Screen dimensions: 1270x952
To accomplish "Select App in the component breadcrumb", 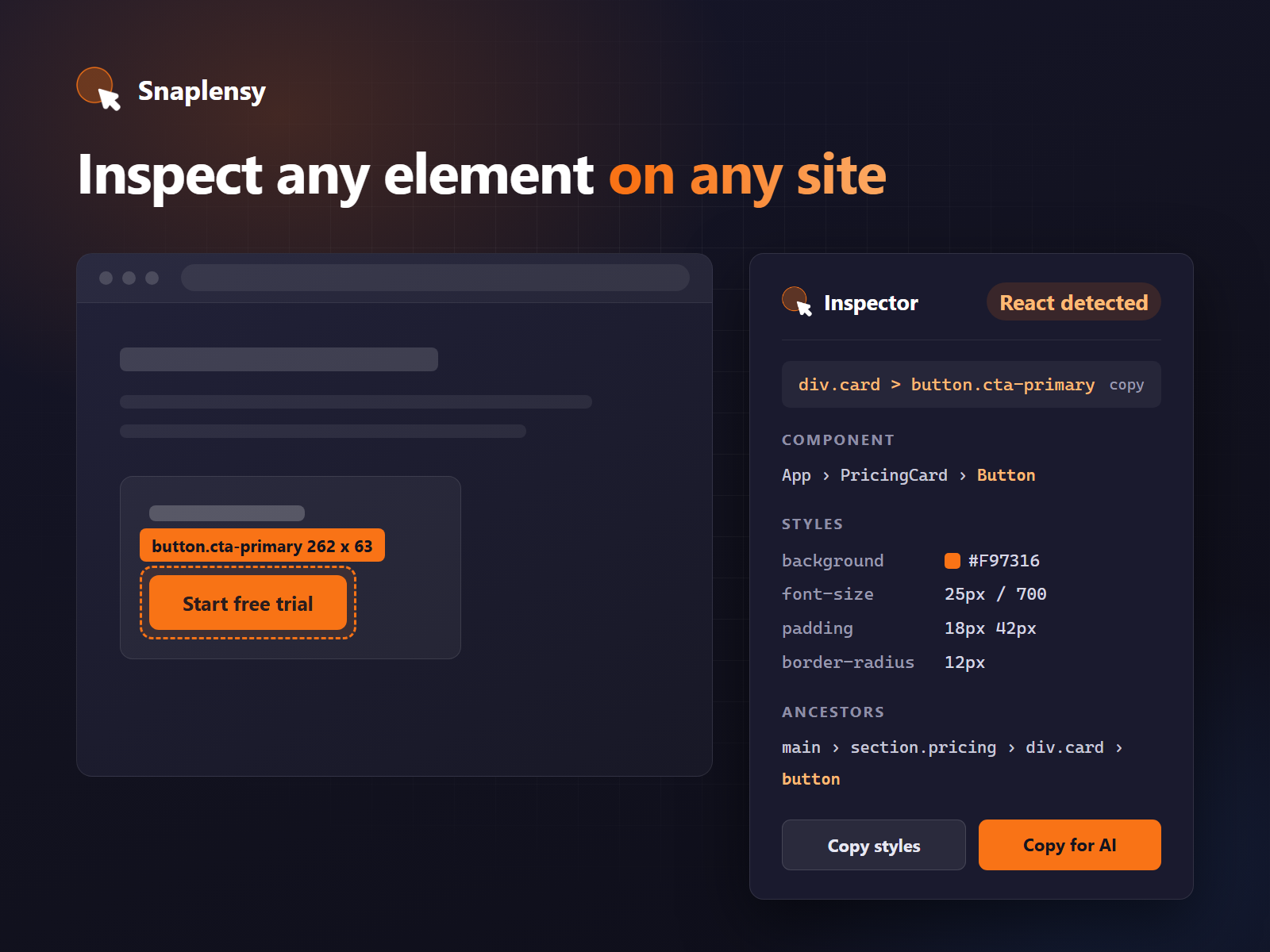I will 796,475.
